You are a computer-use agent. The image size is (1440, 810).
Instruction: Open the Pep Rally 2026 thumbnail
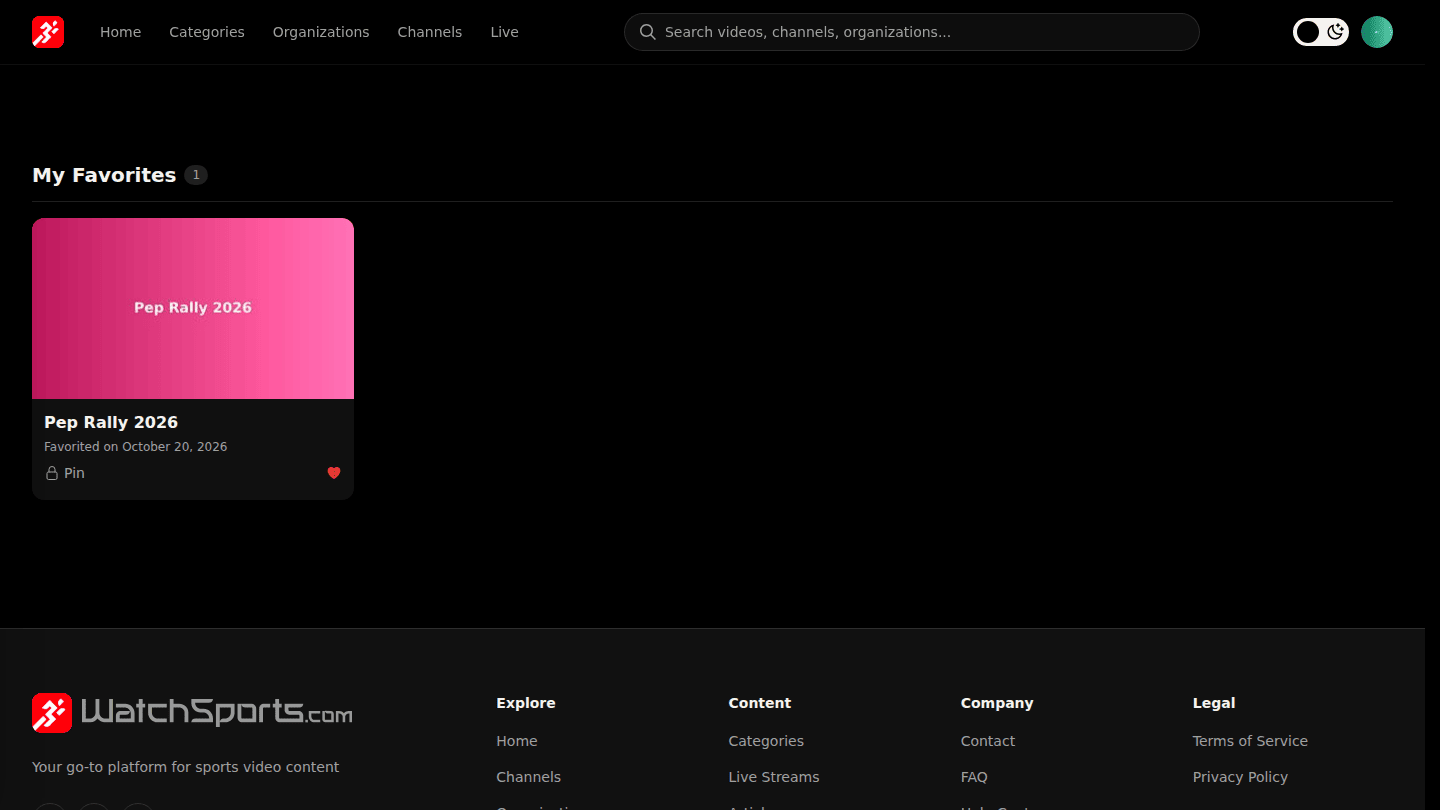[x=193, y=308]
